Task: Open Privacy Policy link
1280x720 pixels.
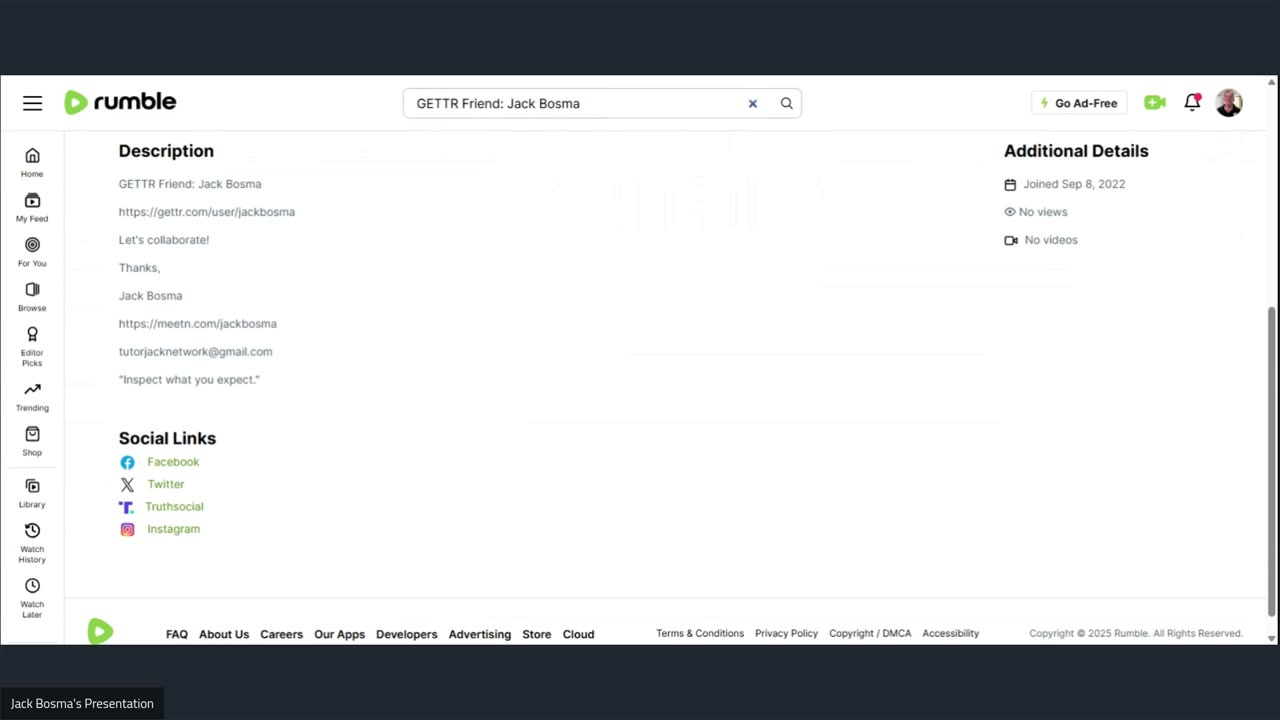Action: tap(786, 633)
